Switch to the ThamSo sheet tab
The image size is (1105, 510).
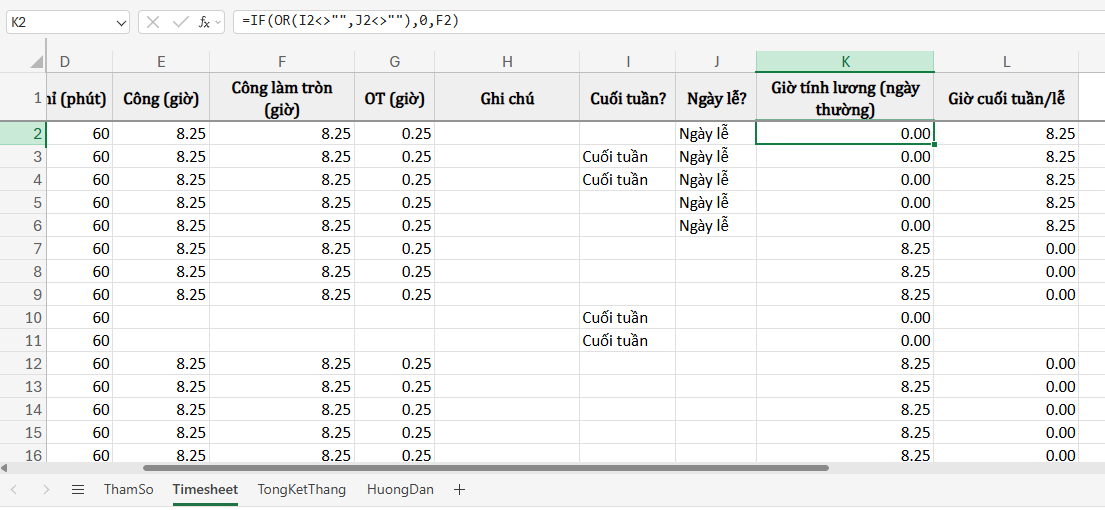pos(128,489)
